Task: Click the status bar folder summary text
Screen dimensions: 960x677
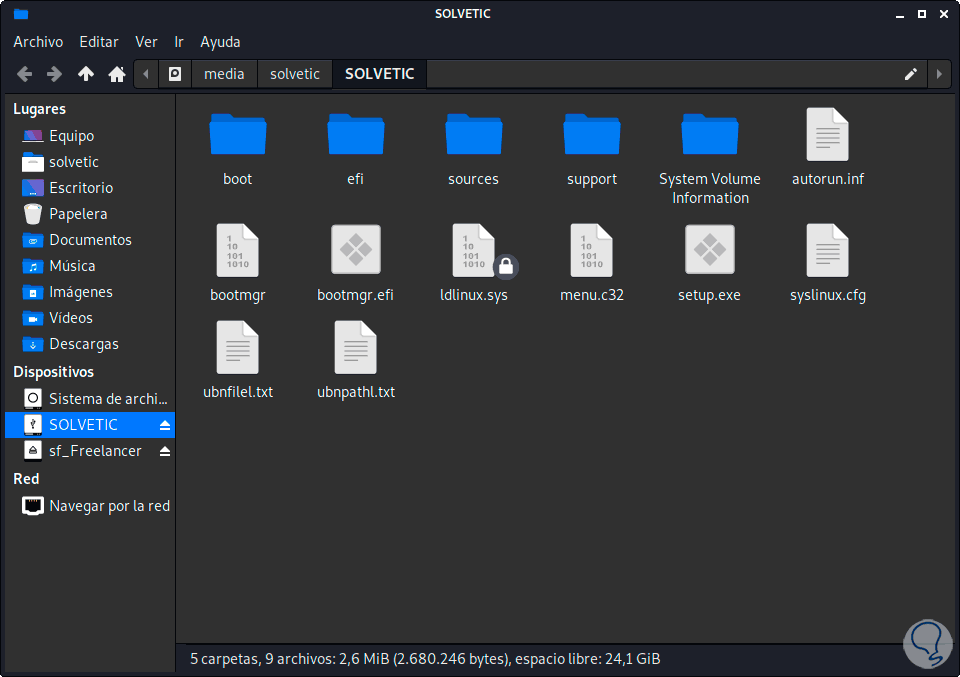Action: [425, 659]
